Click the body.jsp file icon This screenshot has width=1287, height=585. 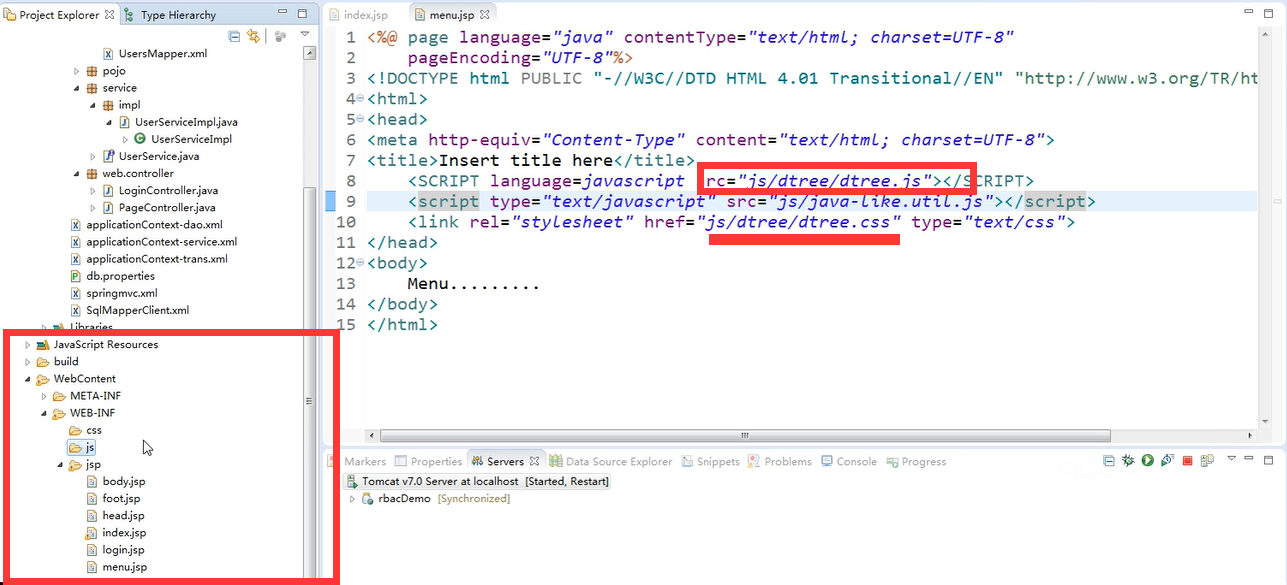click(92, 482)
